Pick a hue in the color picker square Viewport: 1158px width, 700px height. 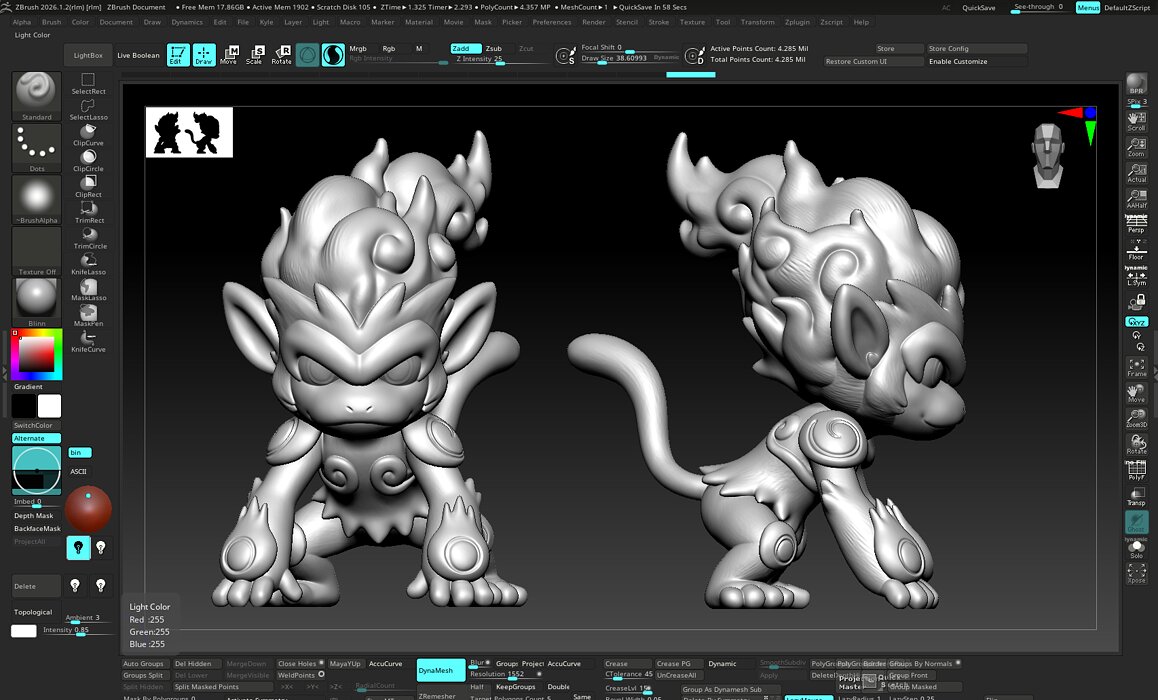click(x=36, y=354)
